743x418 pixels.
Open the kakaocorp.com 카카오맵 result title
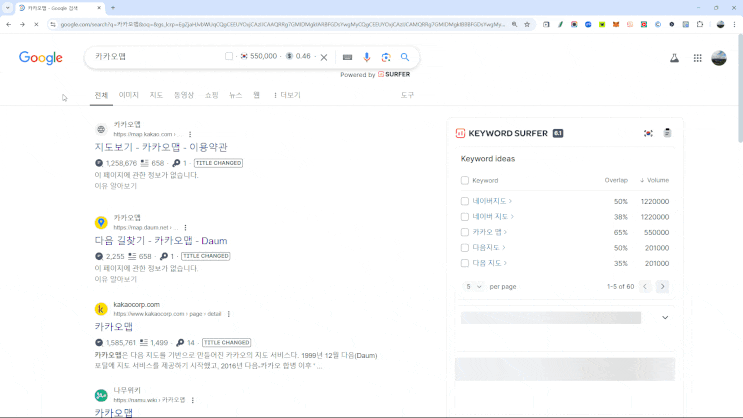pyautogui.click(x=114, y=327)
